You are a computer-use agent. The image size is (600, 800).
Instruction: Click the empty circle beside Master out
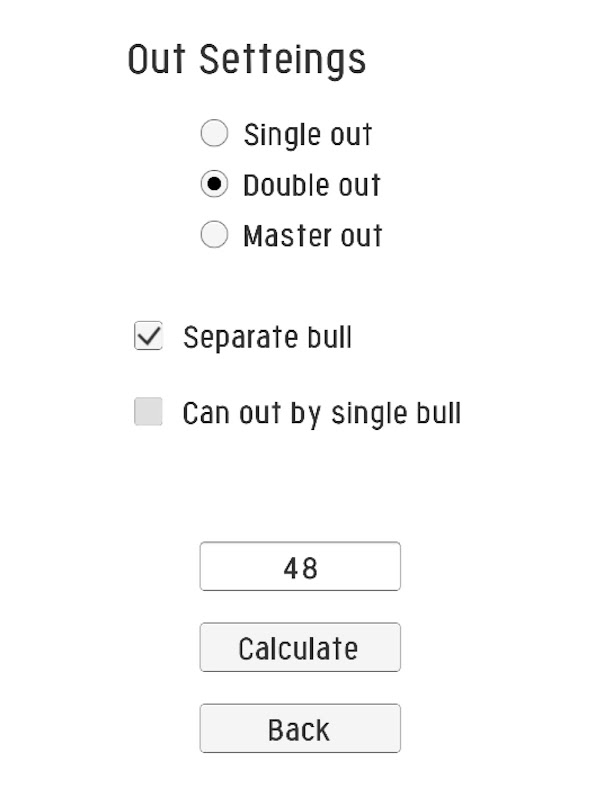[214, 236]
